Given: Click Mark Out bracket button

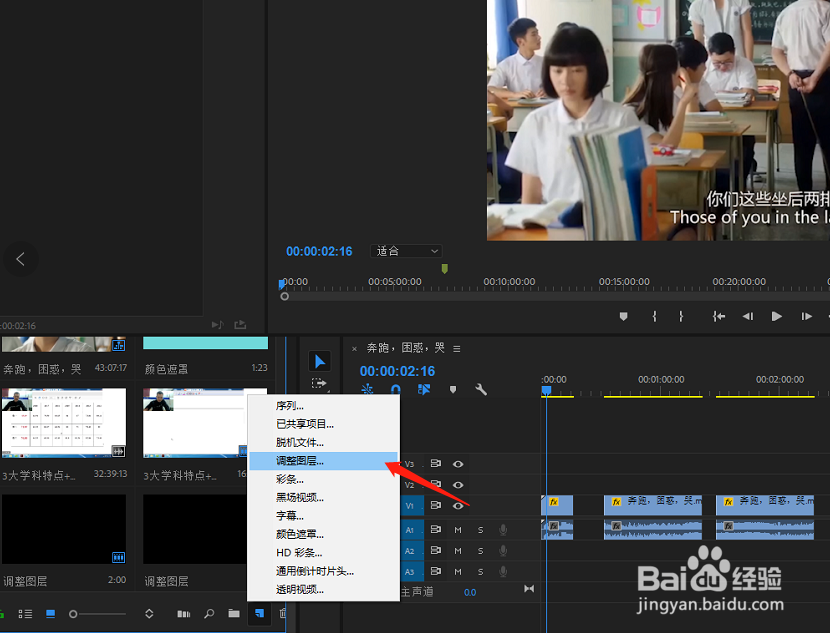Looking at the screenshot, I should [x=681, y=316].
